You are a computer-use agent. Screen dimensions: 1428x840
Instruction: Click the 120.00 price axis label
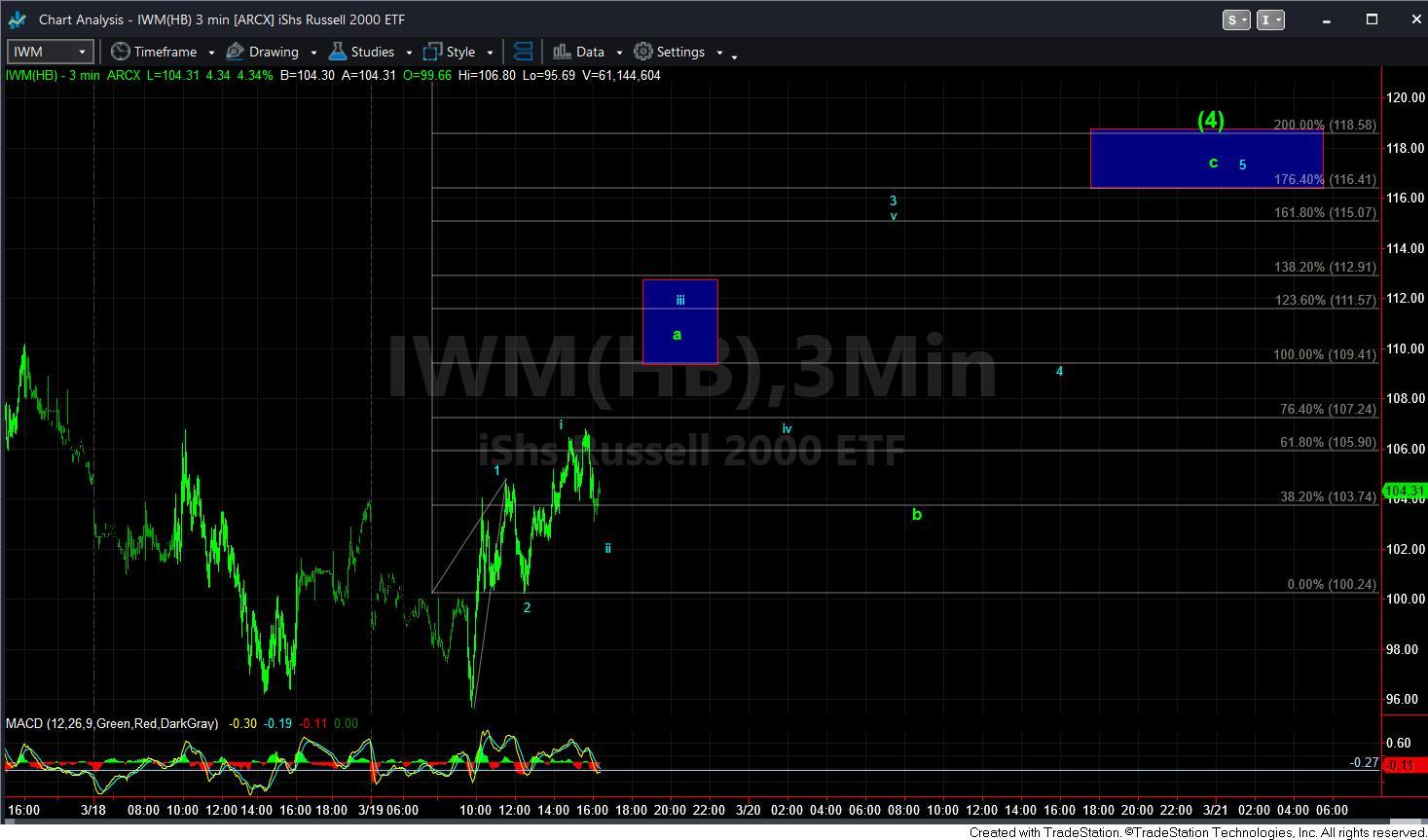point(1405,97)
